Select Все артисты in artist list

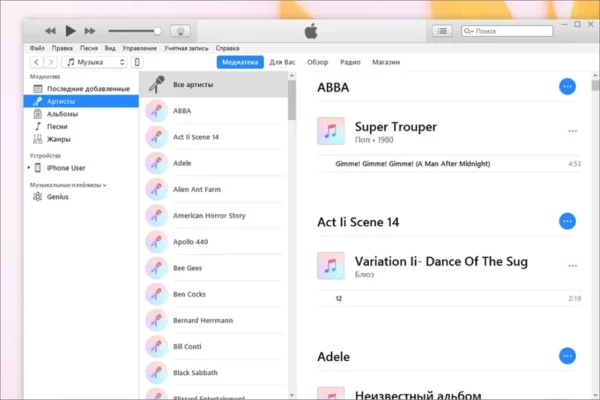click(213, 85)
